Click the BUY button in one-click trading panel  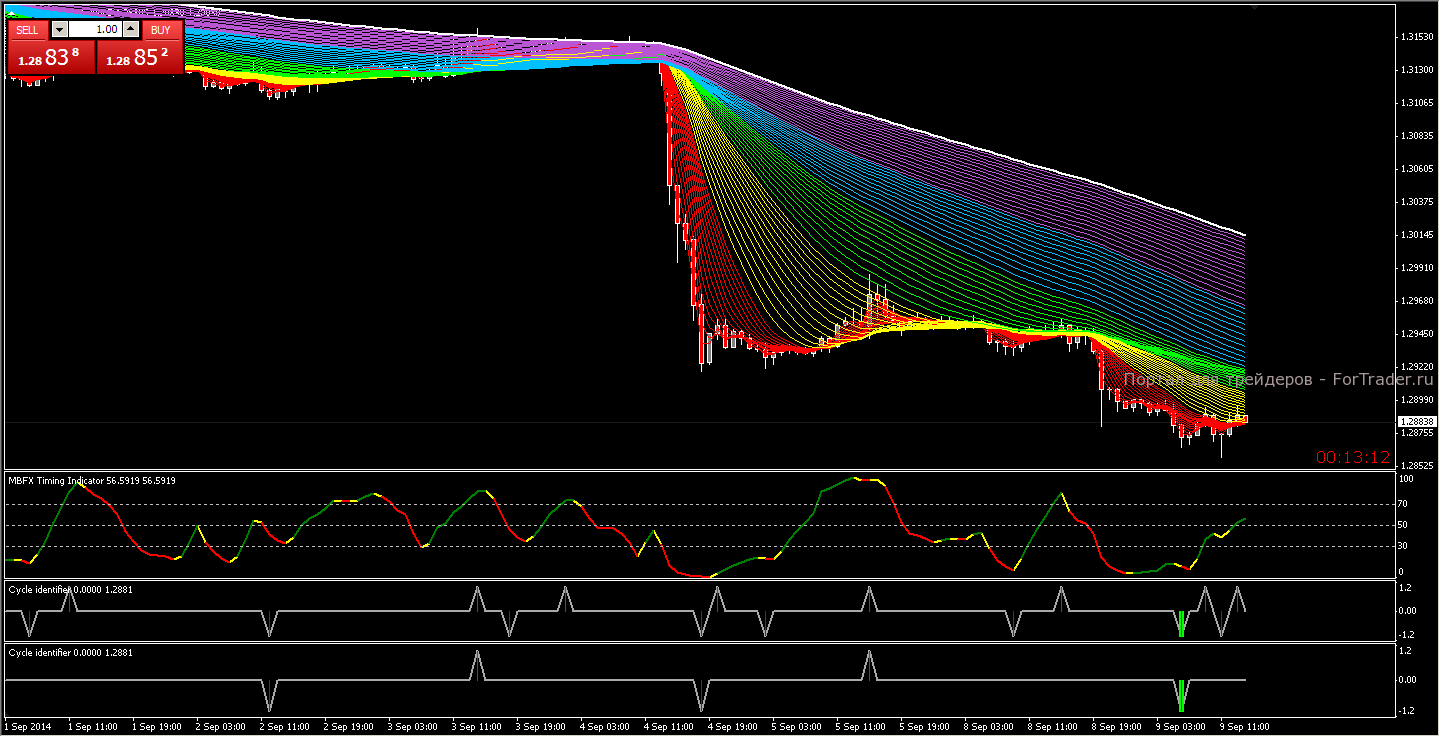click(161, 30)
